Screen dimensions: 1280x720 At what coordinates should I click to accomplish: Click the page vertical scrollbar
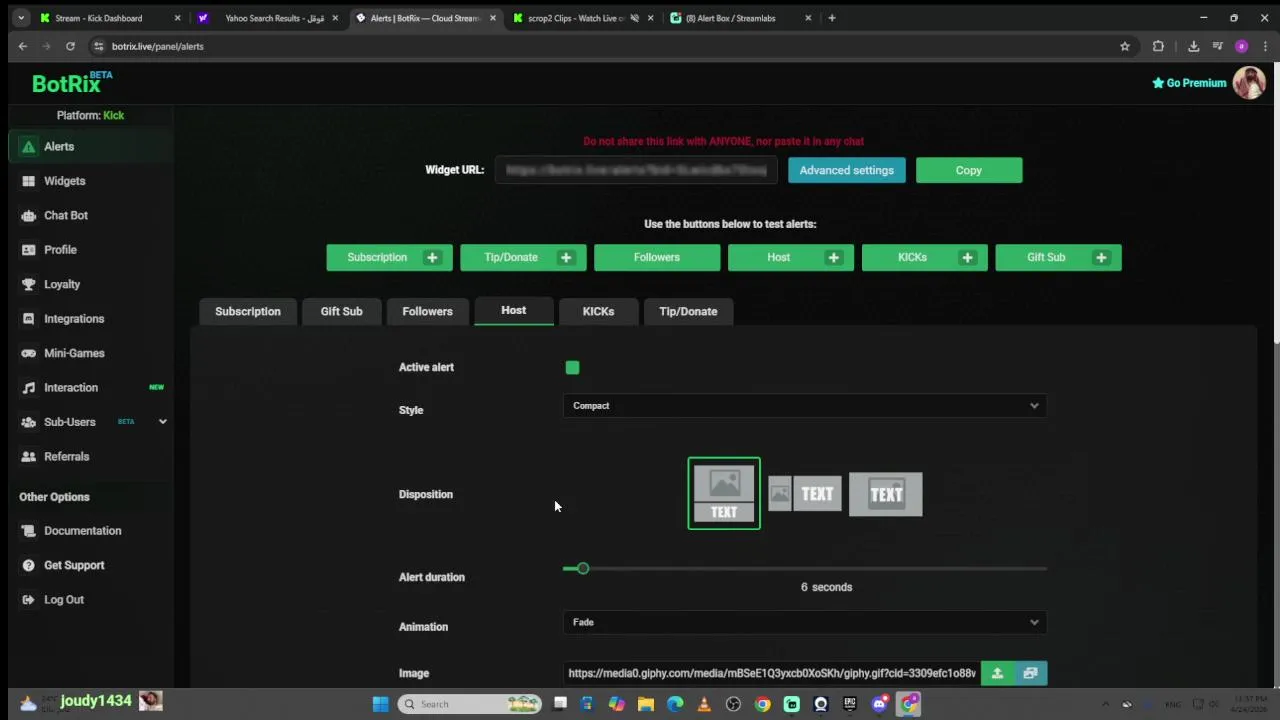(1275, 205)
